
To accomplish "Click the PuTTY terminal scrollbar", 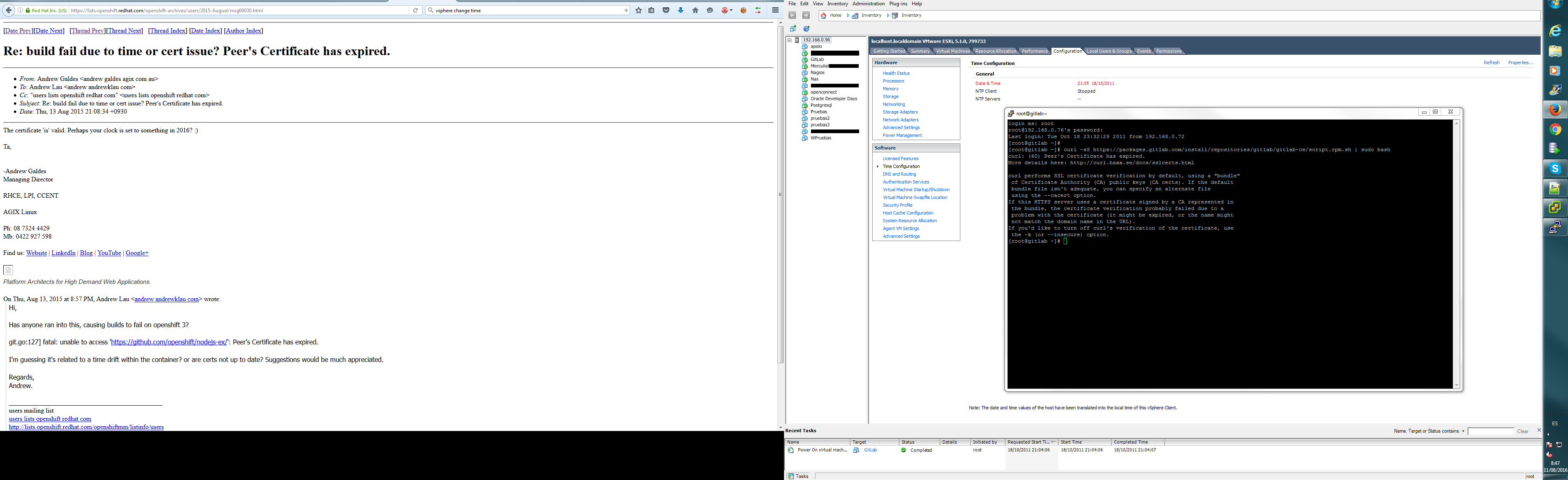I will click(x=1456, y=254).
